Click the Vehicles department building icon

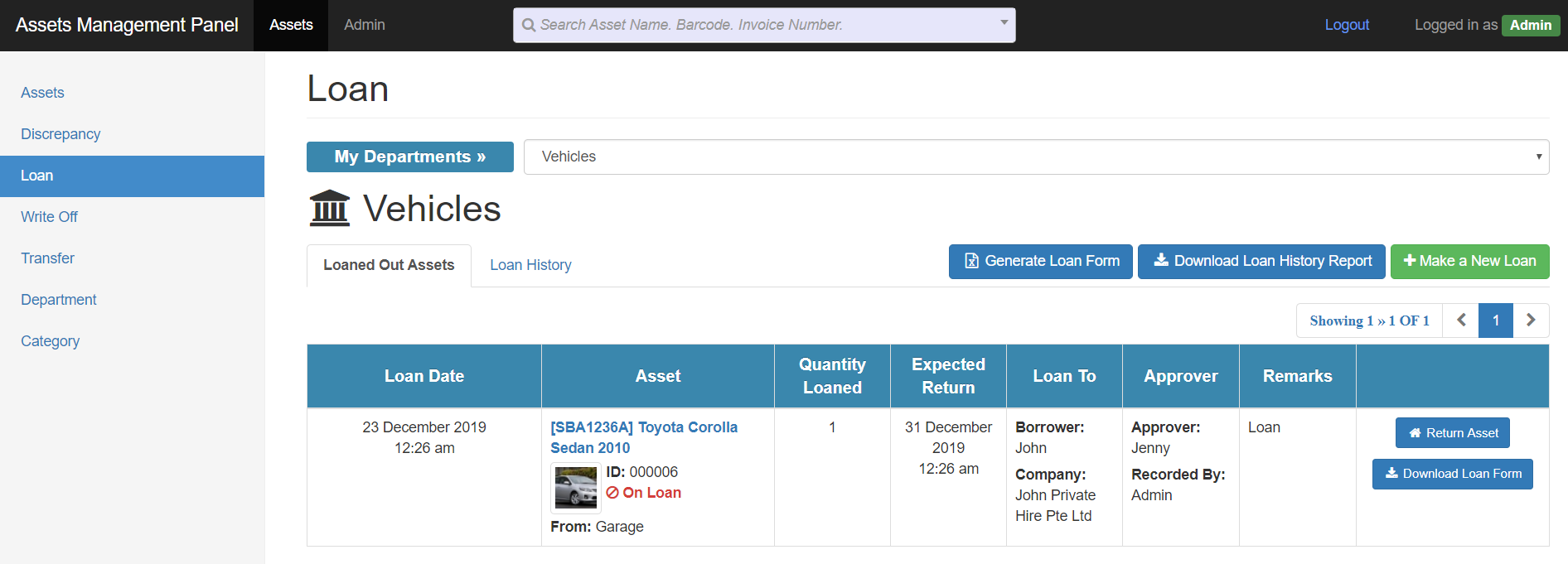[330, 208]
